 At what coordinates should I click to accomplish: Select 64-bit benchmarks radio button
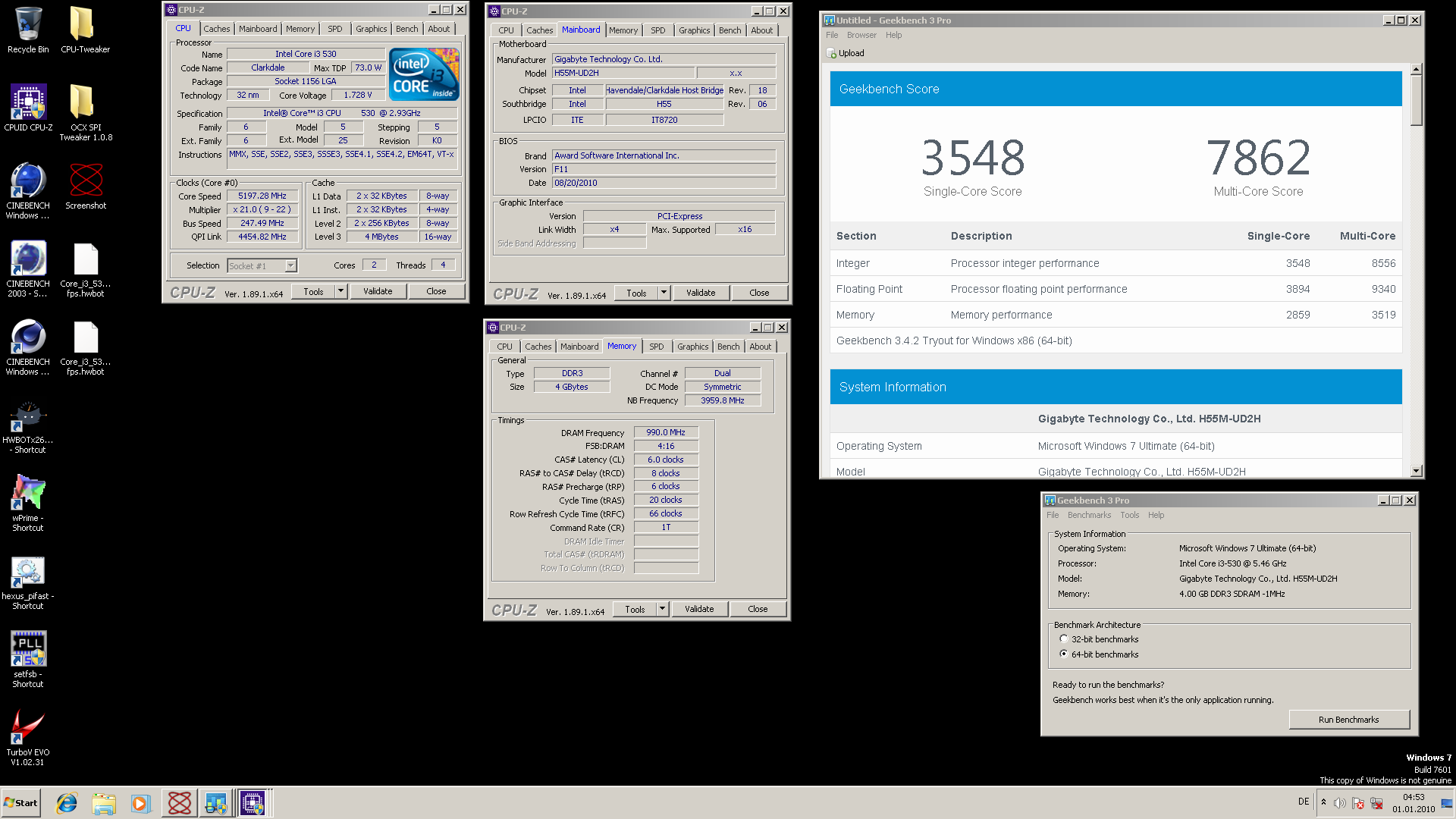point(1064,654)
